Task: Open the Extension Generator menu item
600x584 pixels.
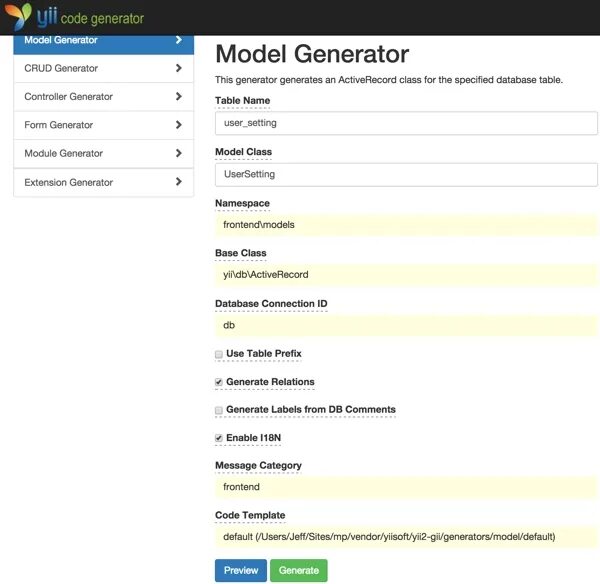Action: point(103,182)
